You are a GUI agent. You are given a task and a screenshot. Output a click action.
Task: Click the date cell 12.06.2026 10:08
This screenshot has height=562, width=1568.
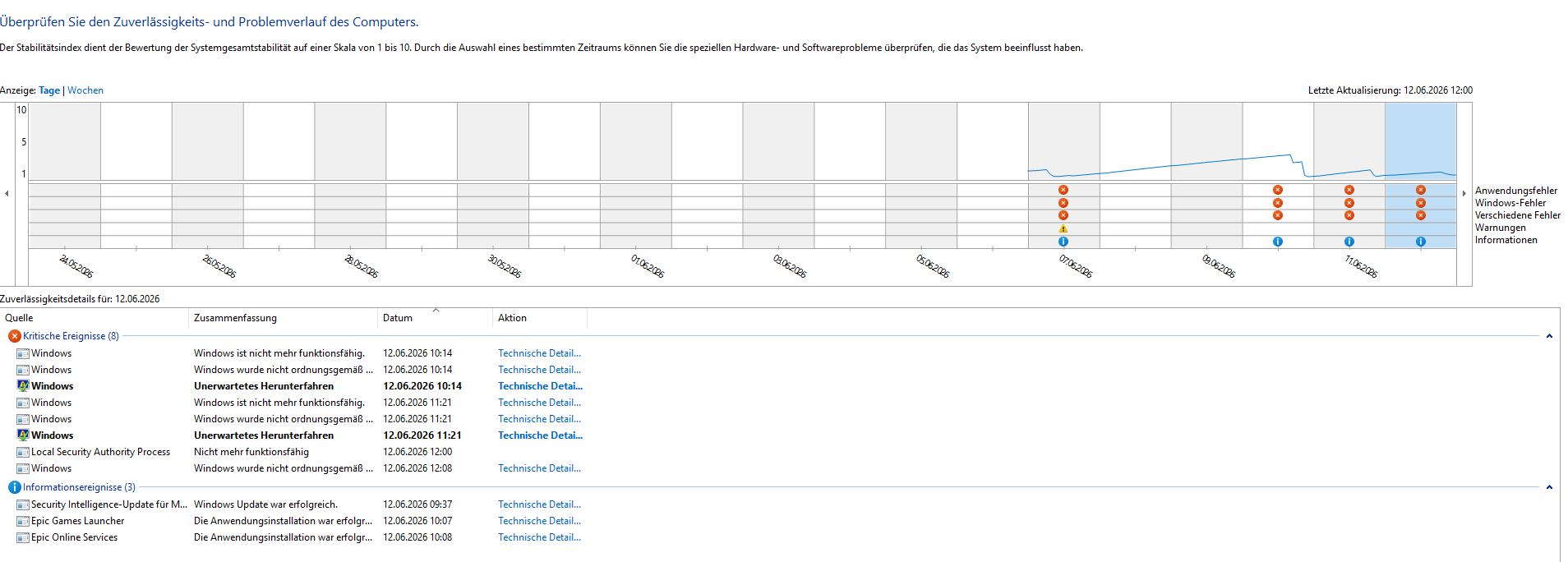point(417,537)
